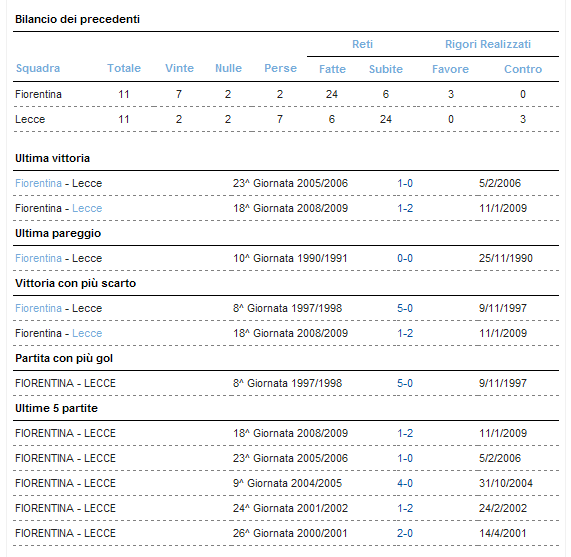The height and width of the screenshot is (557, 571).
Task: Click the Subite column header
Action: click(386, 69)
